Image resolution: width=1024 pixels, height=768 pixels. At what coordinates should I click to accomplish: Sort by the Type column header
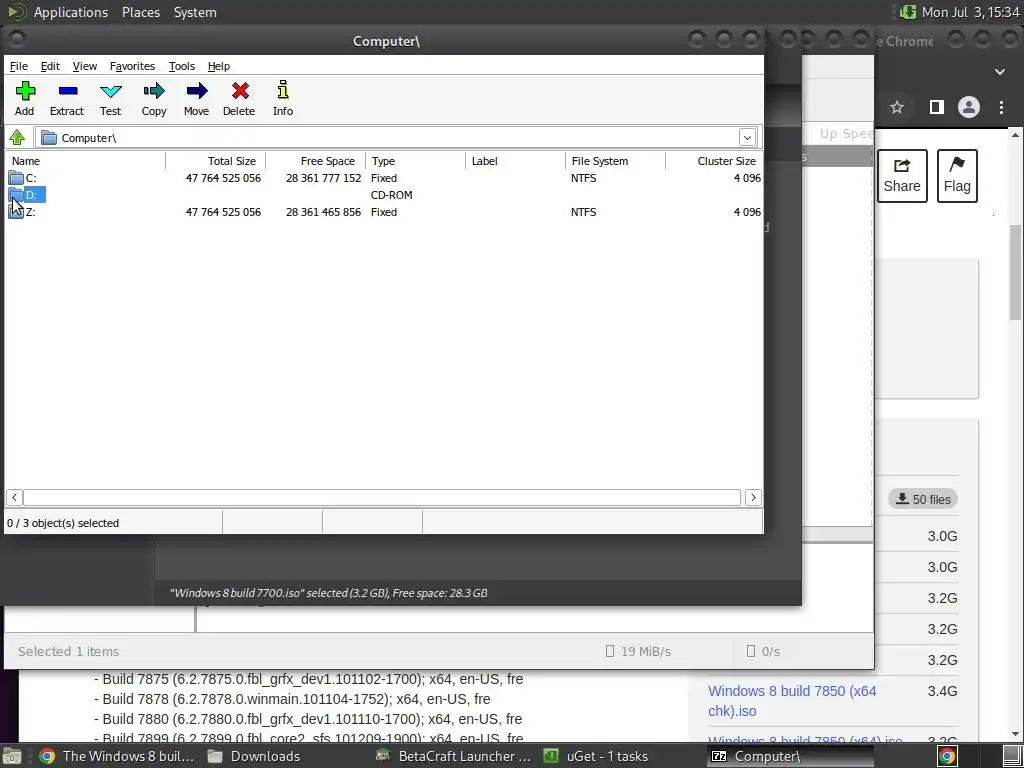click(415, 161)
